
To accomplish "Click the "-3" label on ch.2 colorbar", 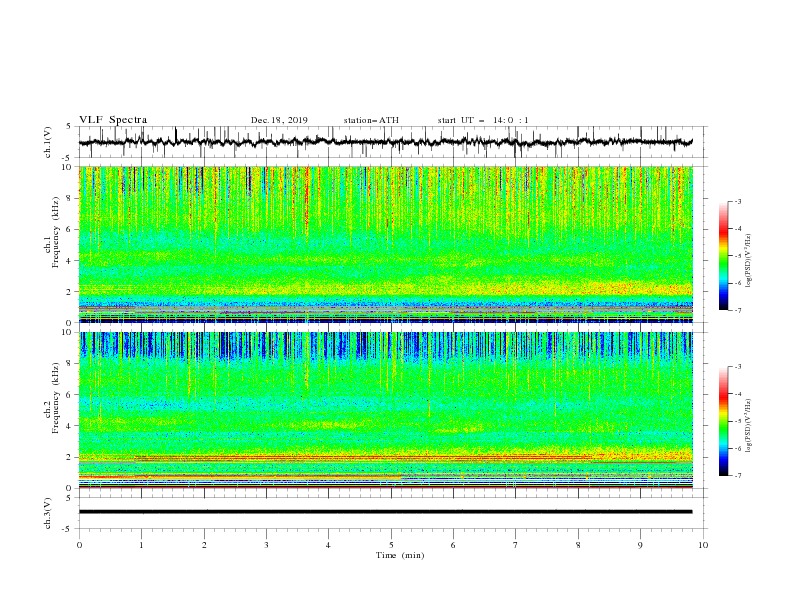I will point(738,367).
